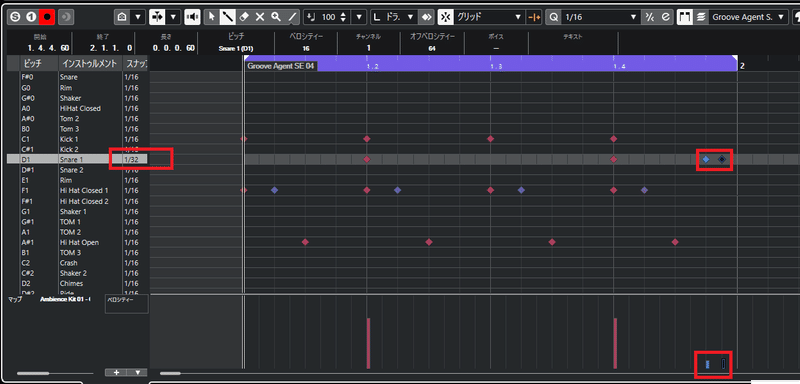This screenshot has height=384, width=800.
Task: Open the Groove Agent S. part dropdown
Action: tap(748, 17)
